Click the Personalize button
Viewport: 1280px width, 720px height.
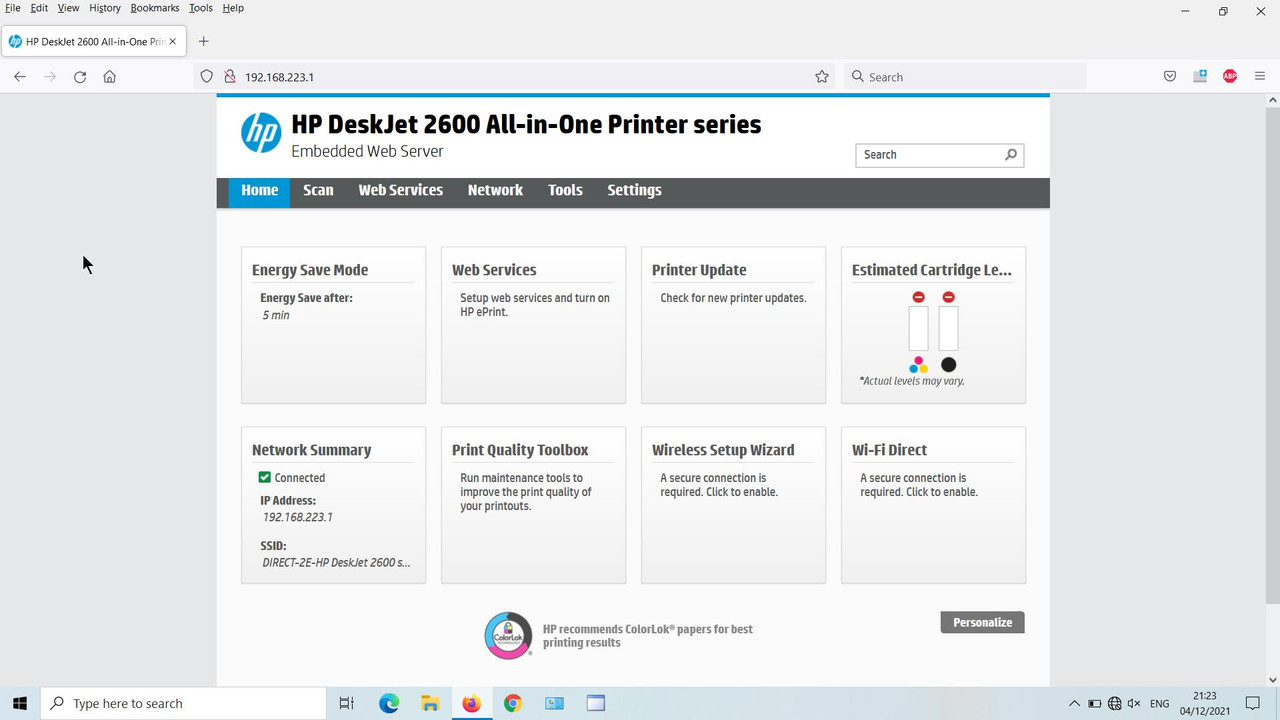point(982,622)
